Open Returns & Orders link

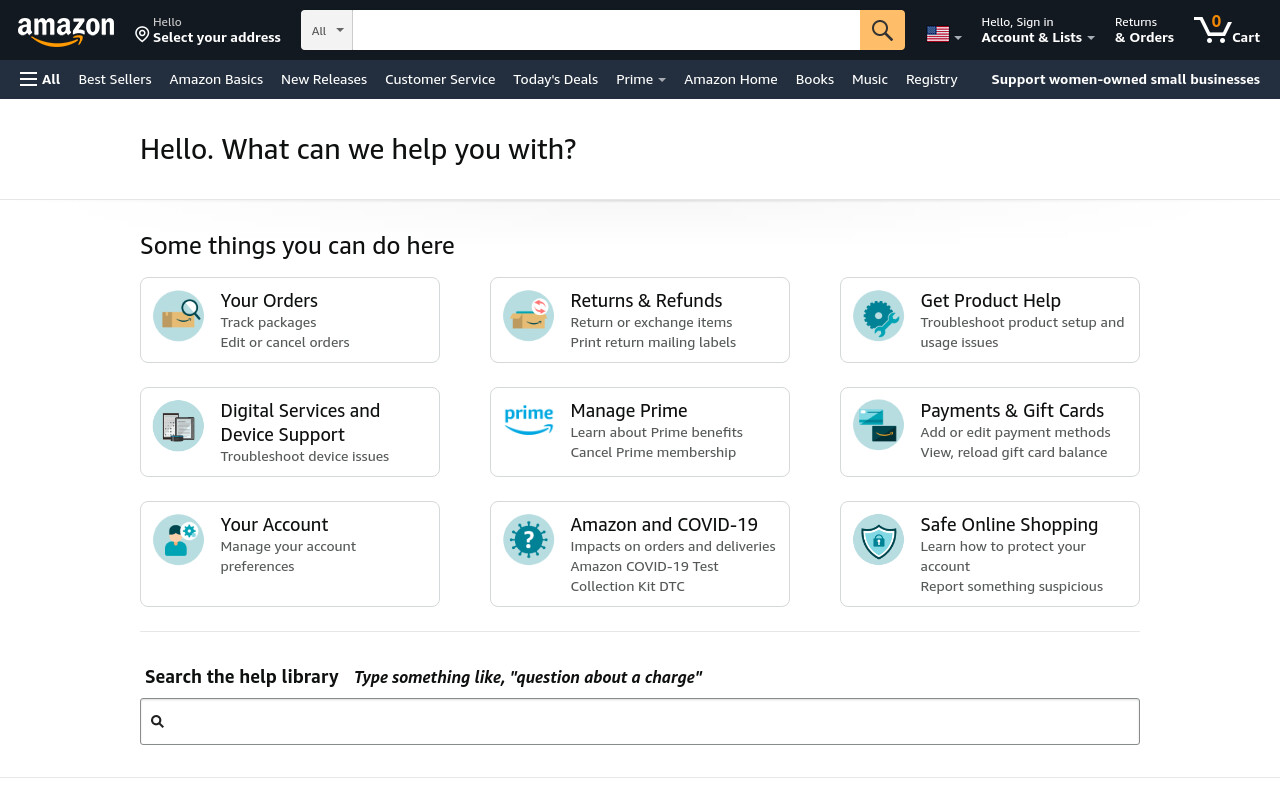(x=1144, y=30)
